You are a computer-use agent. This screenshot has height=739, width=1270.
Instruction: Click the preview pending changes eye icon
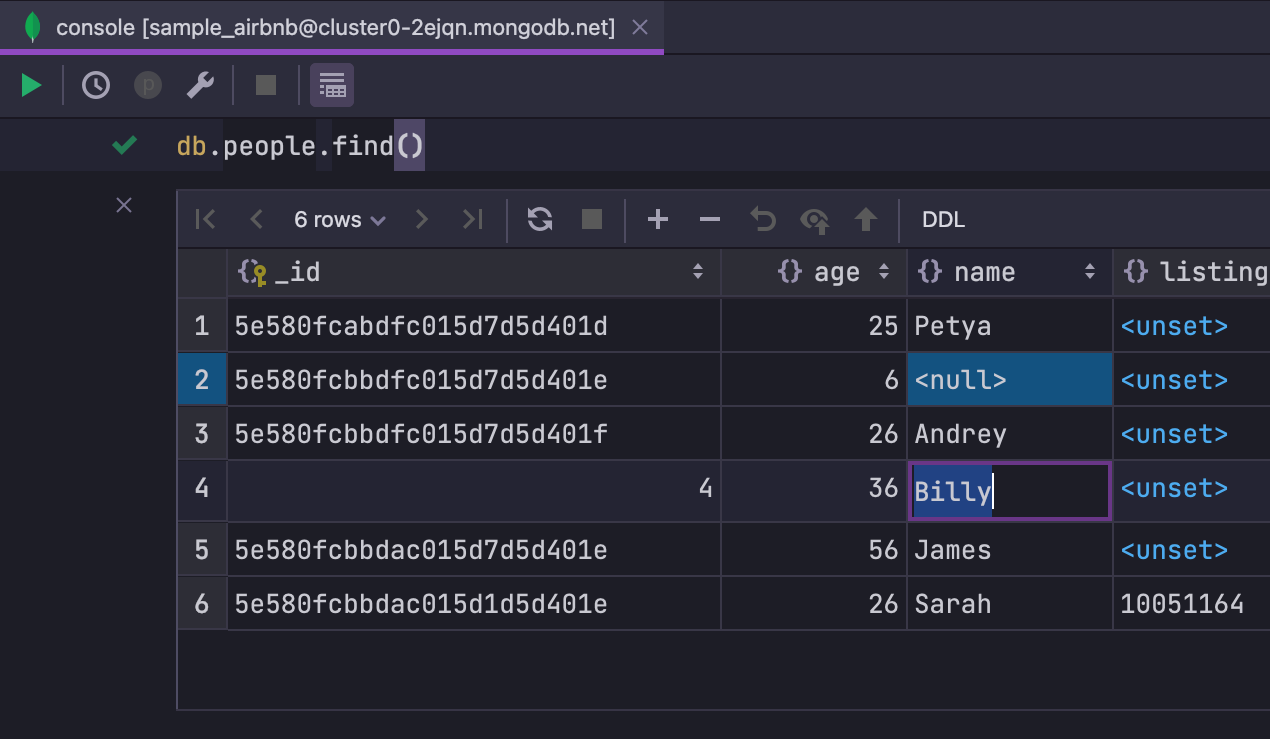click(815, 220)
